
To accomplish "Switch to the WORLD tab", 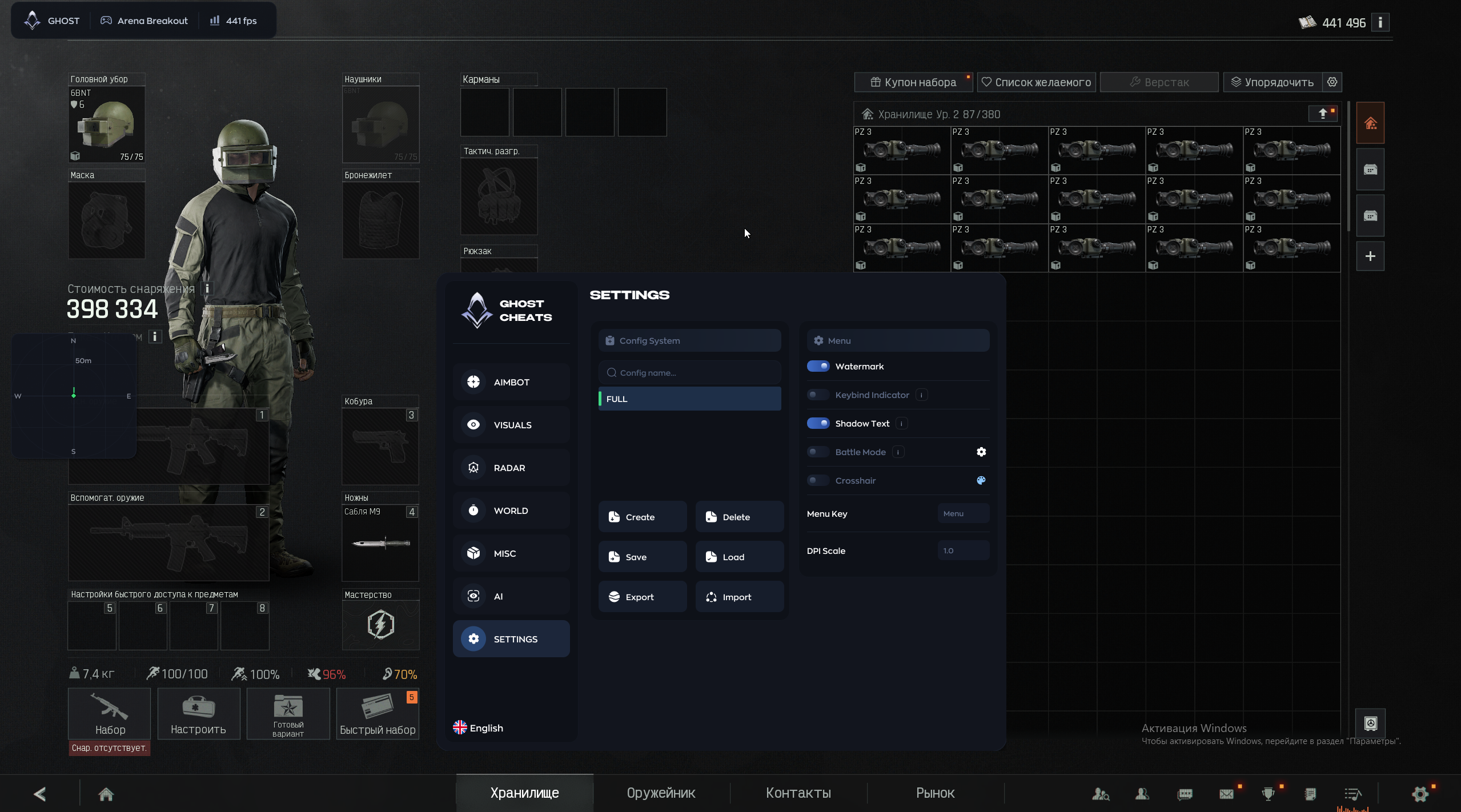I will [511, 510].
